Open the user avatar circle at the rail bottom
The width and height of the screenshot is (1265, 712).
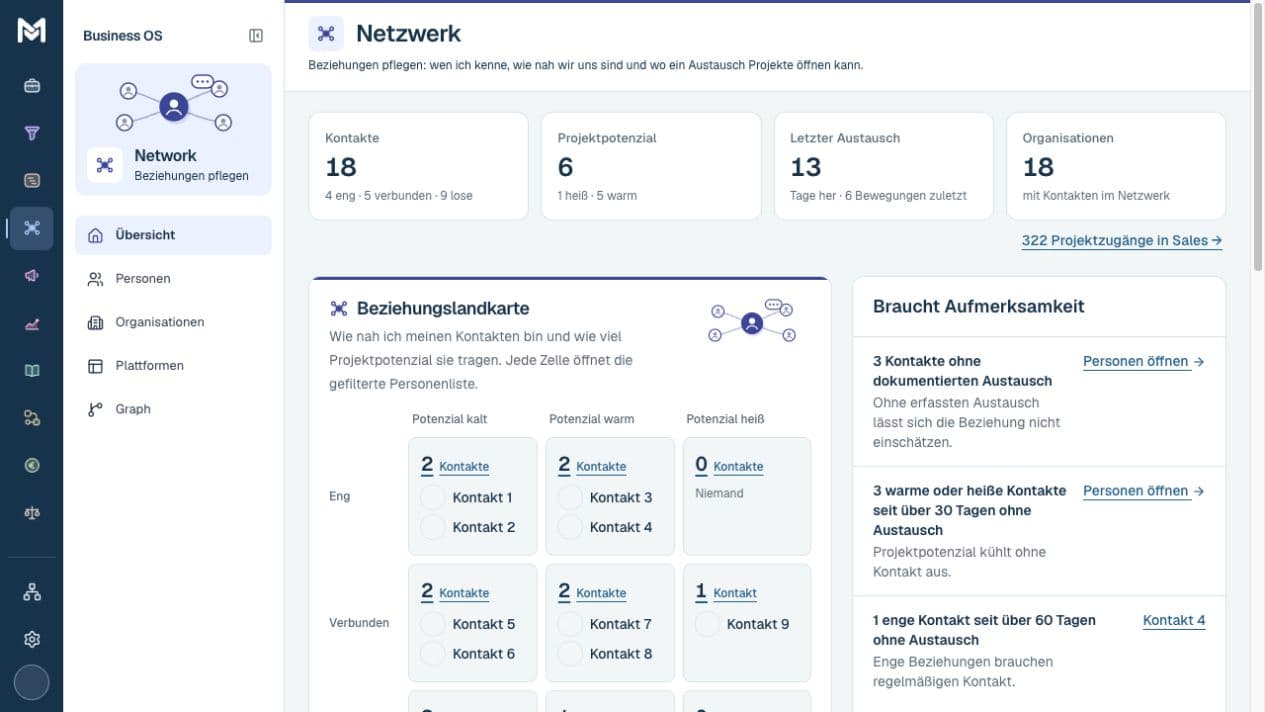(31, 682)
